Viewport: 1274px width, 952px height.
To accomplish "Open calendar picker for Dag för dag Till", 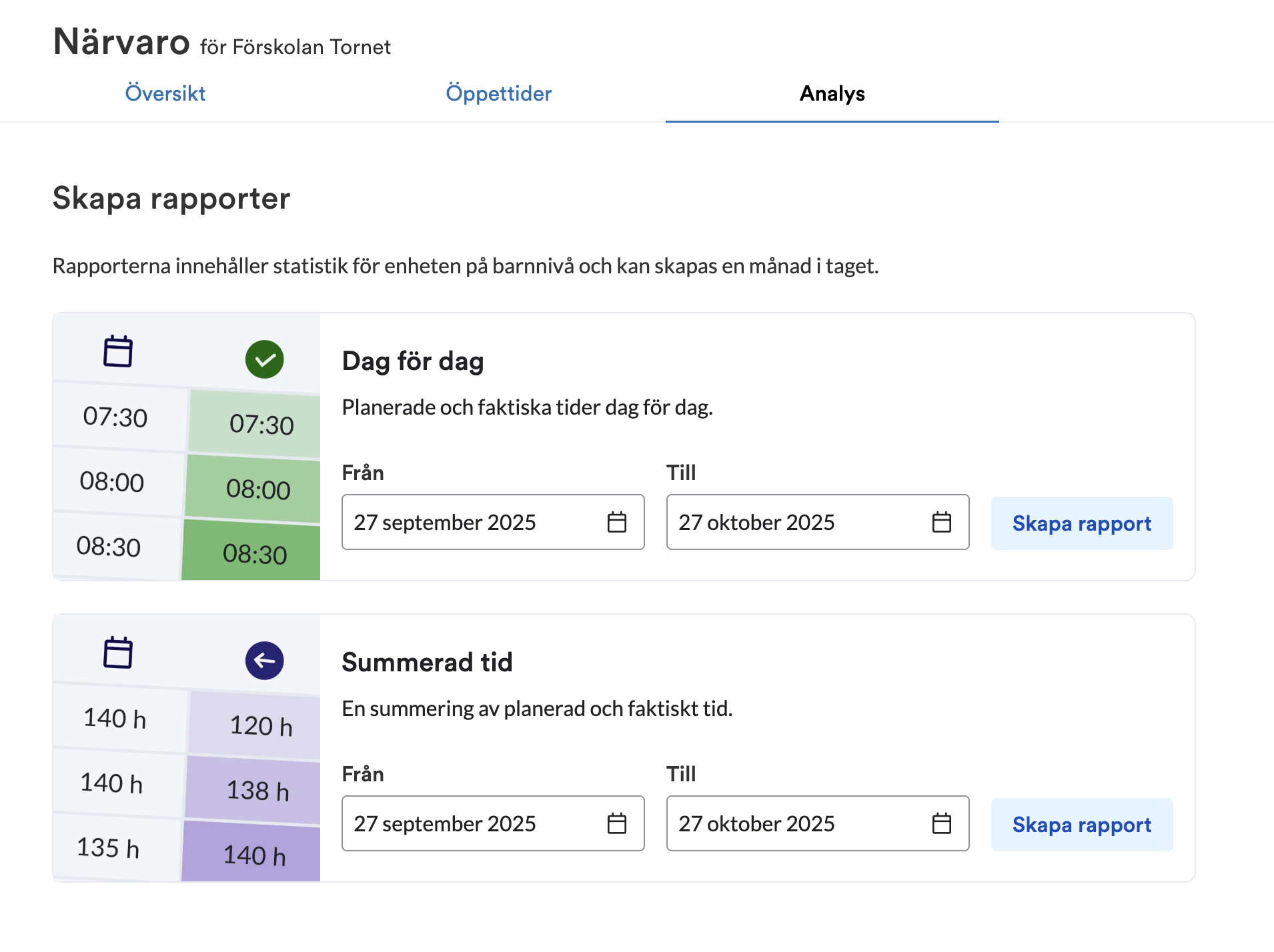I will (941, 522).
